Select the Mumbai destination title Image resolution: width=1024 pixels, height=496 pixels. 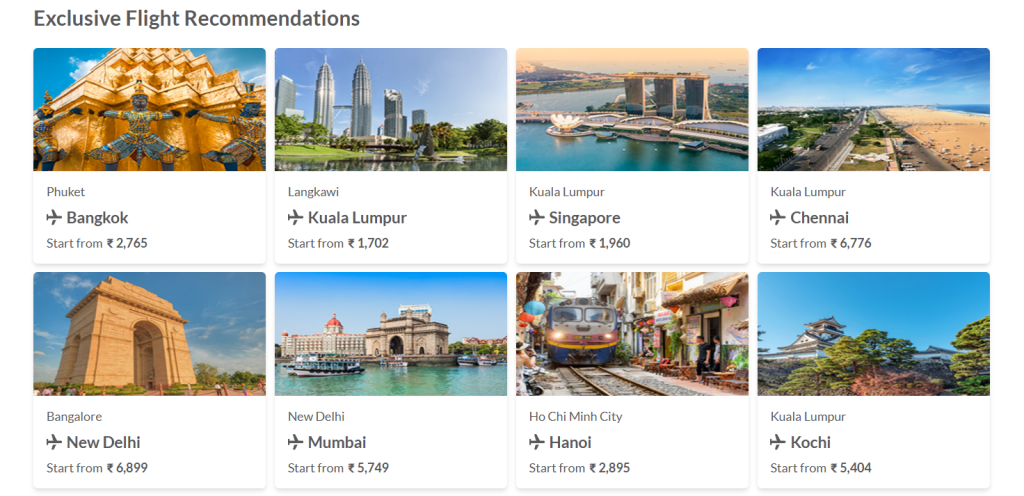point(337,442)
